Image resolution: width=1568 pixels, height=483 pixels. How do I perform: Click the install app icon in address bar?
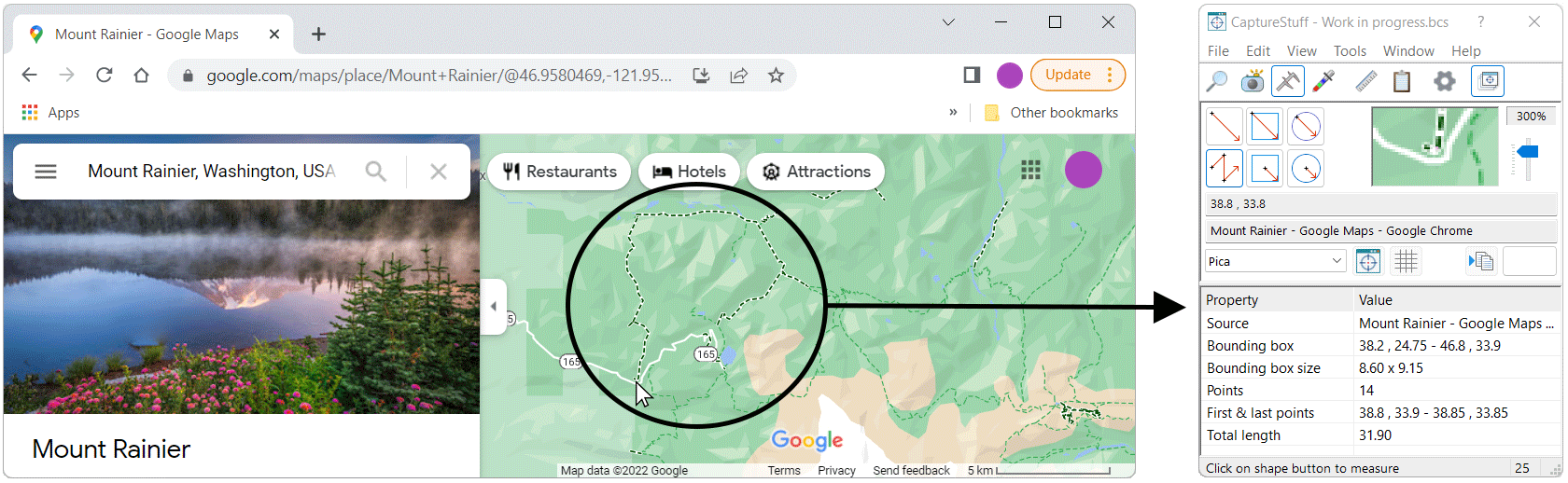tap(701, 76)
